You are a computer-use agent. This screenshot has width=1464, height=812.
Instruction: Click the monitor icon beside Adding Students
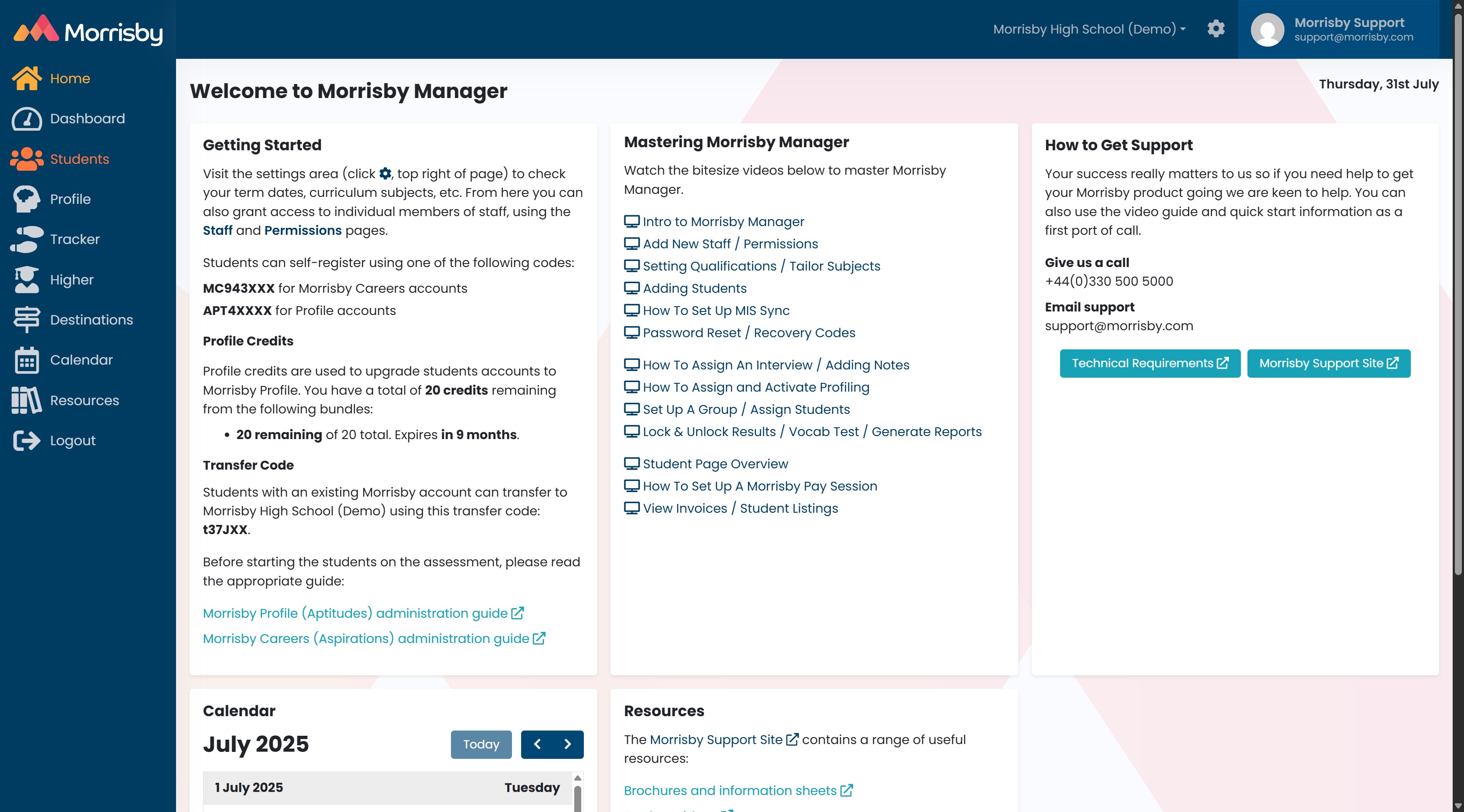click(631, 288)
